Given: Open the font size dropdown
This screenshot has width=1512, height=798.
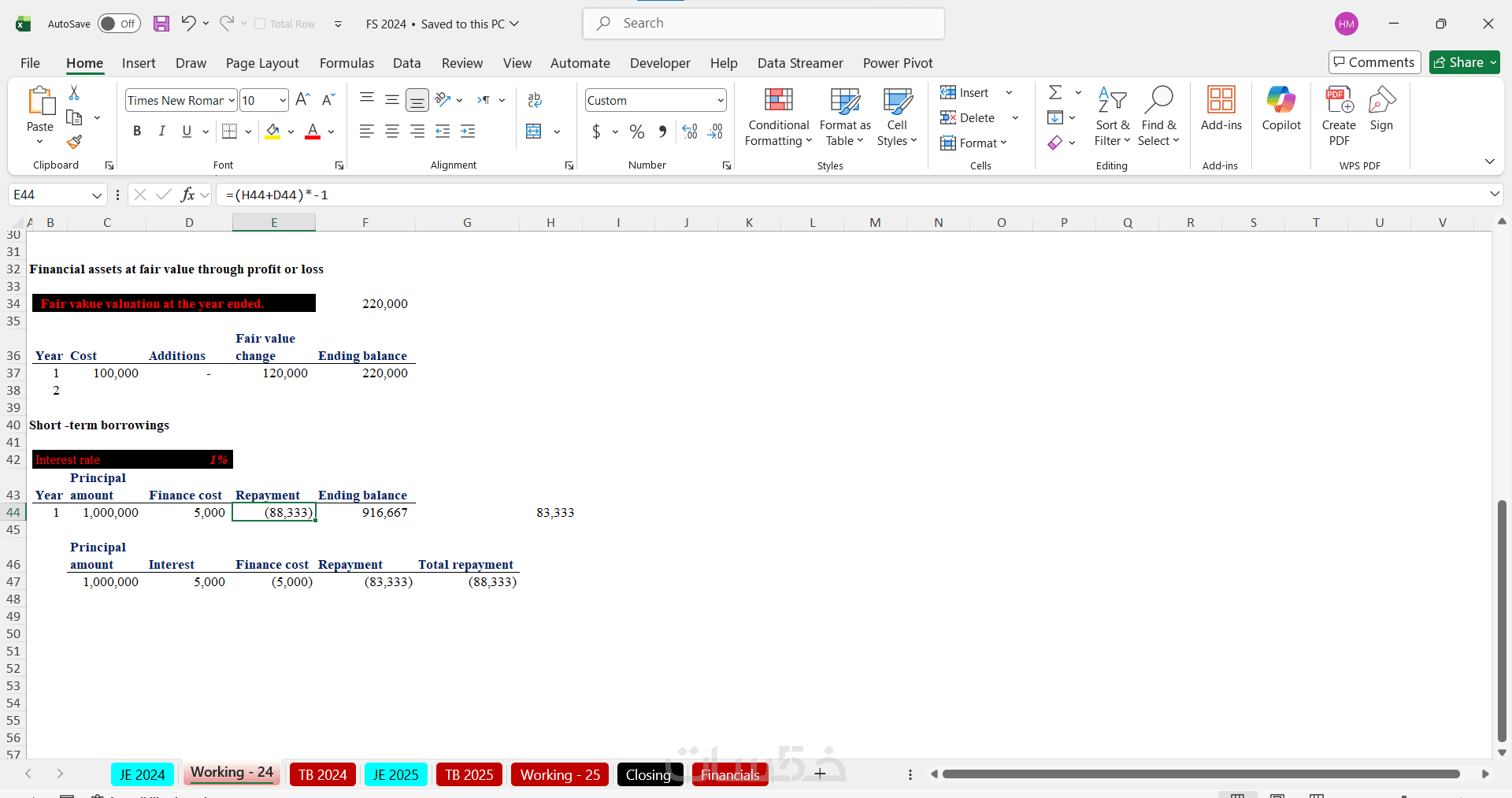Looking at the screenshot, I should point(283,100).
